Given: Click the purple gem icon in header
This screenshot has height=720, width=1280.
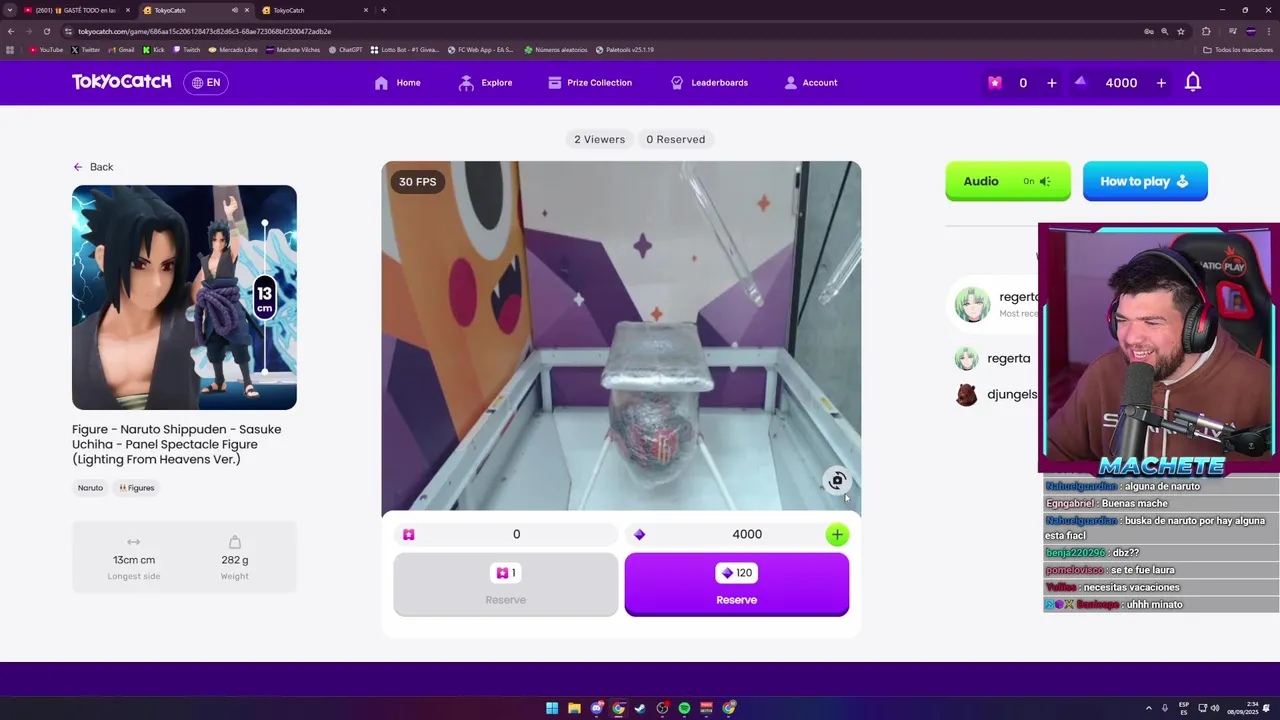Looking at the screenshot, I should click(1080, 82).
